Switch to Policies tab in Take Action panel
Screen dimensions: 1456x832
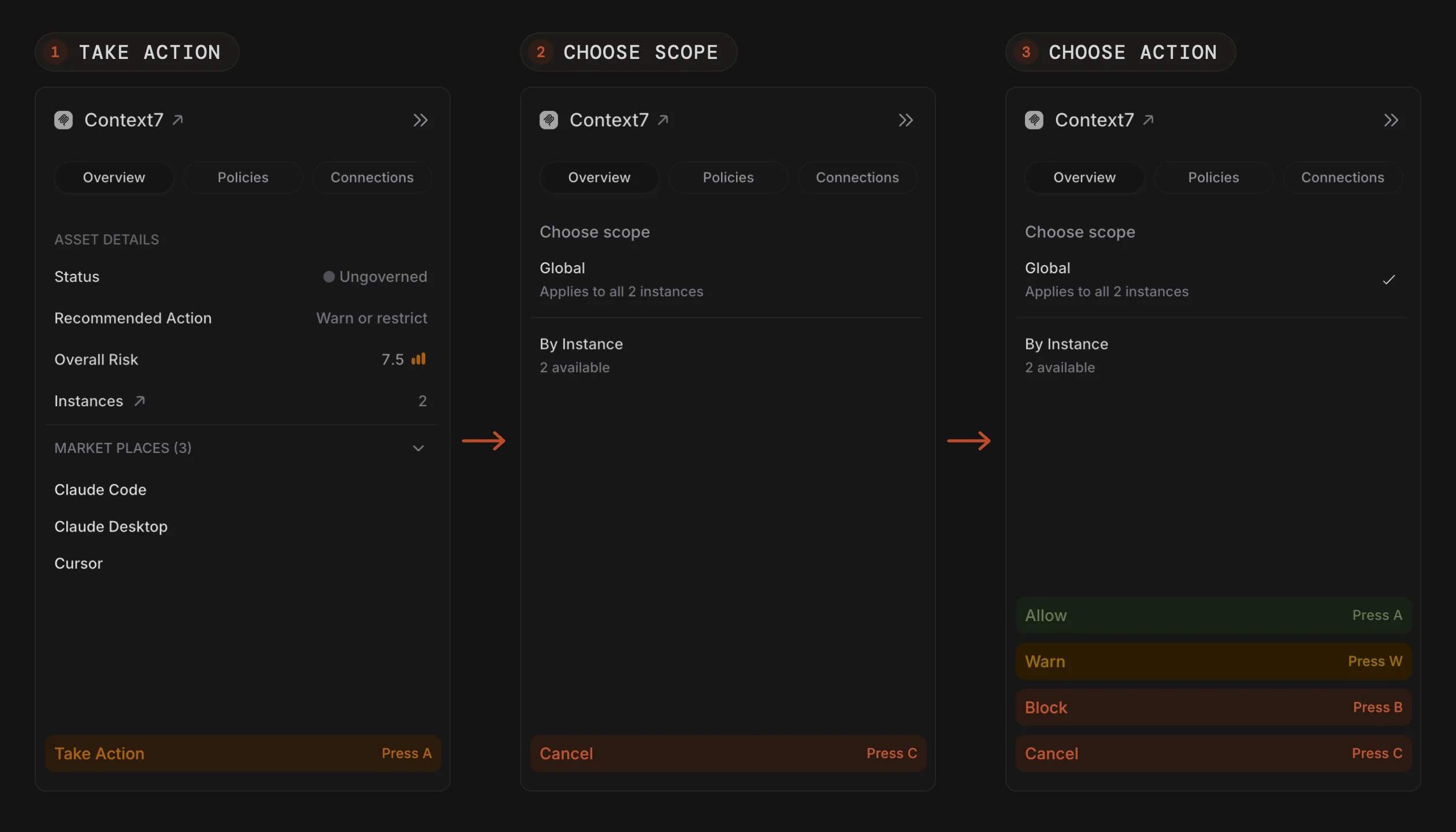click(243, 177)
